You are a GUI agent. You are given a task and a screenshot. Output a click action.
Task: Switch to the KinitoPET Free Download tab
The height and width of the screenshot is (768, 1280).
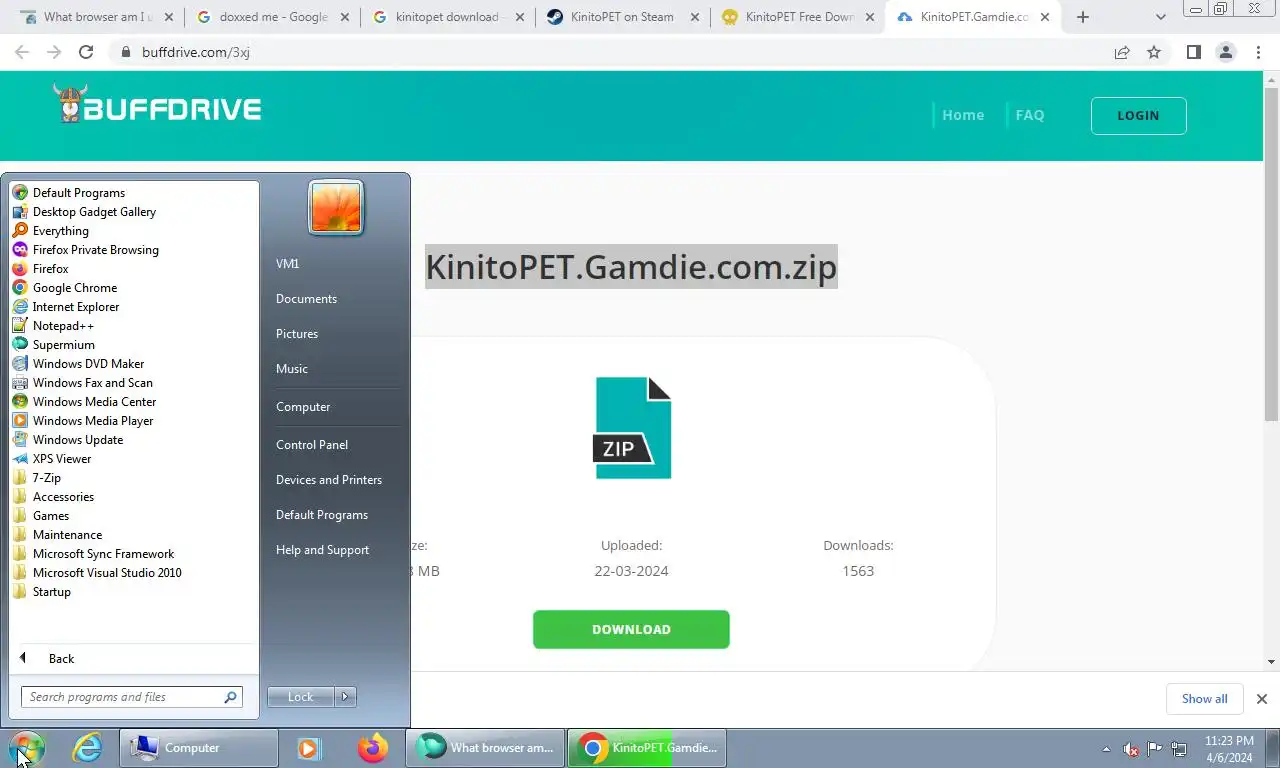click(x=799, y=17)
